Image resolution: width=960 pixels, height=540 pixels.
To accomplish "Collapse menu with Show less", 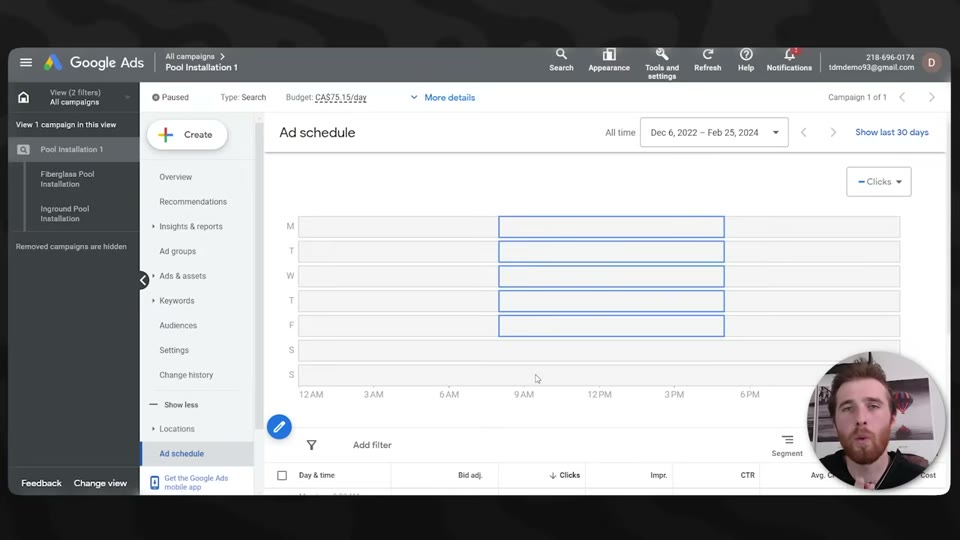I will click(174, 405).
